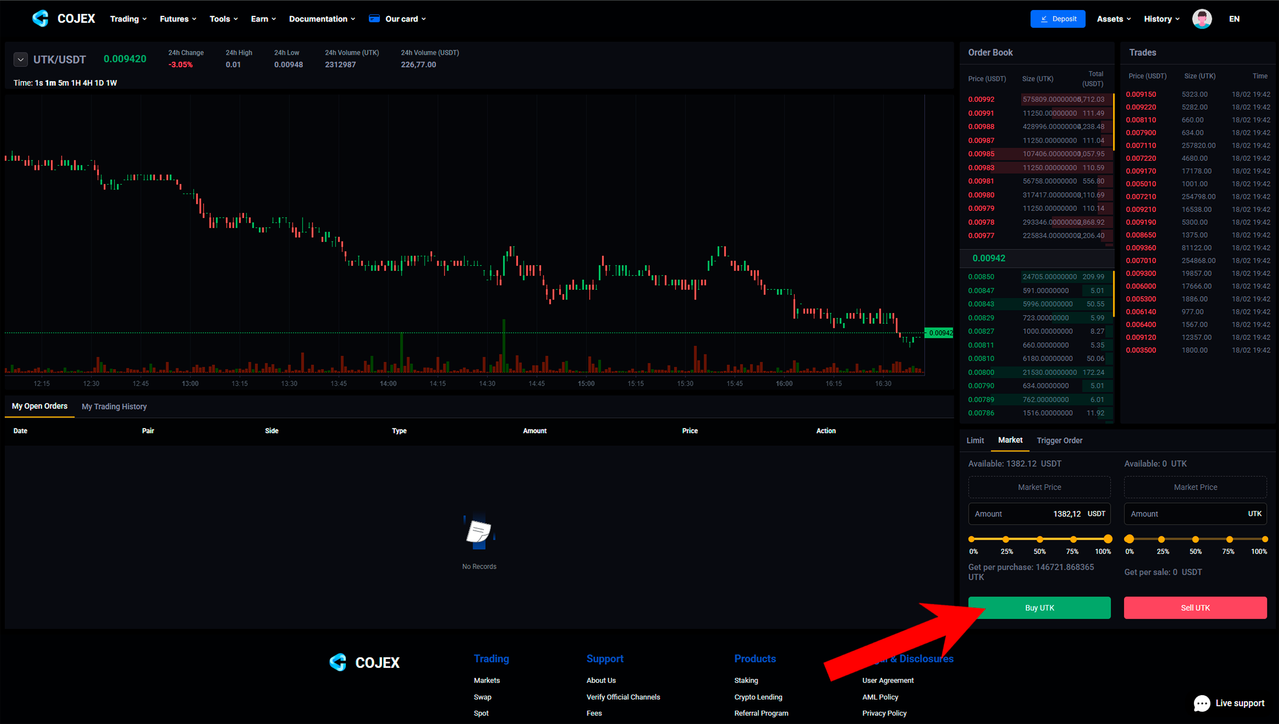Click the red Sell UTK button
The height and width of the screenshot is (724, 1279).
click(x=1195, y=607)
